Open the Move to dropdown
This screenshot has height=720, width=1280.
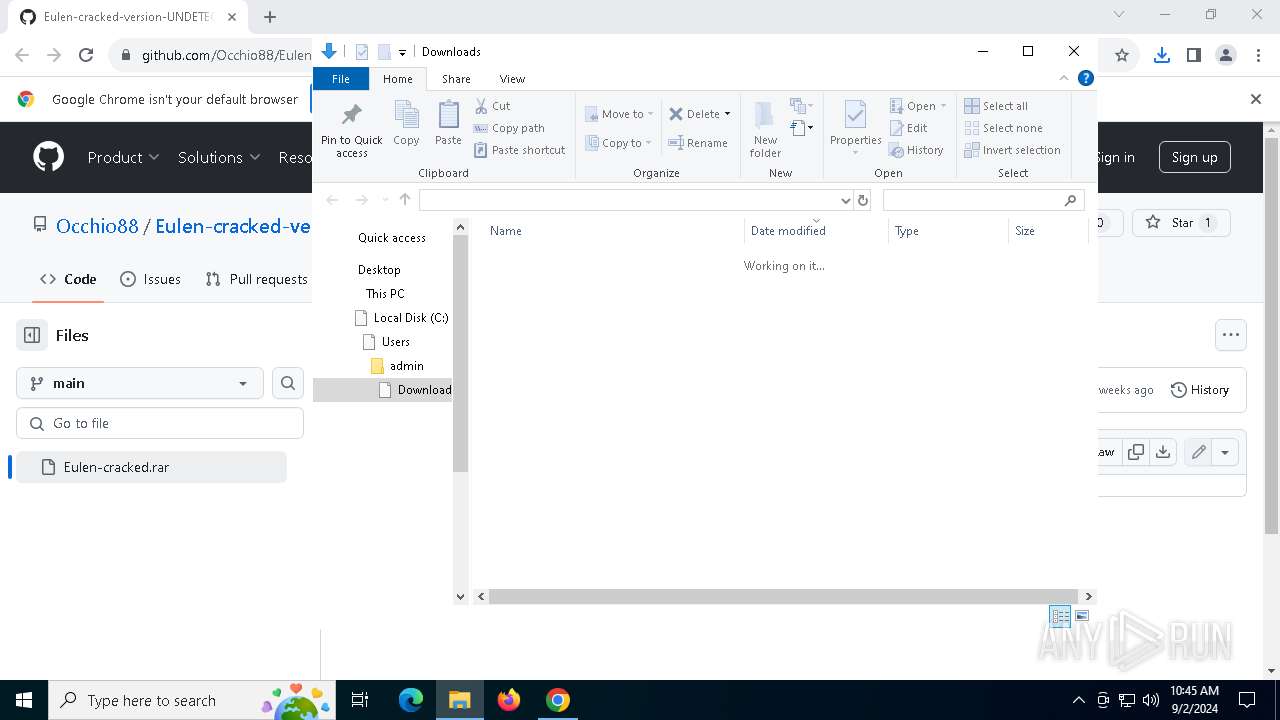click(x=619, y=114)
